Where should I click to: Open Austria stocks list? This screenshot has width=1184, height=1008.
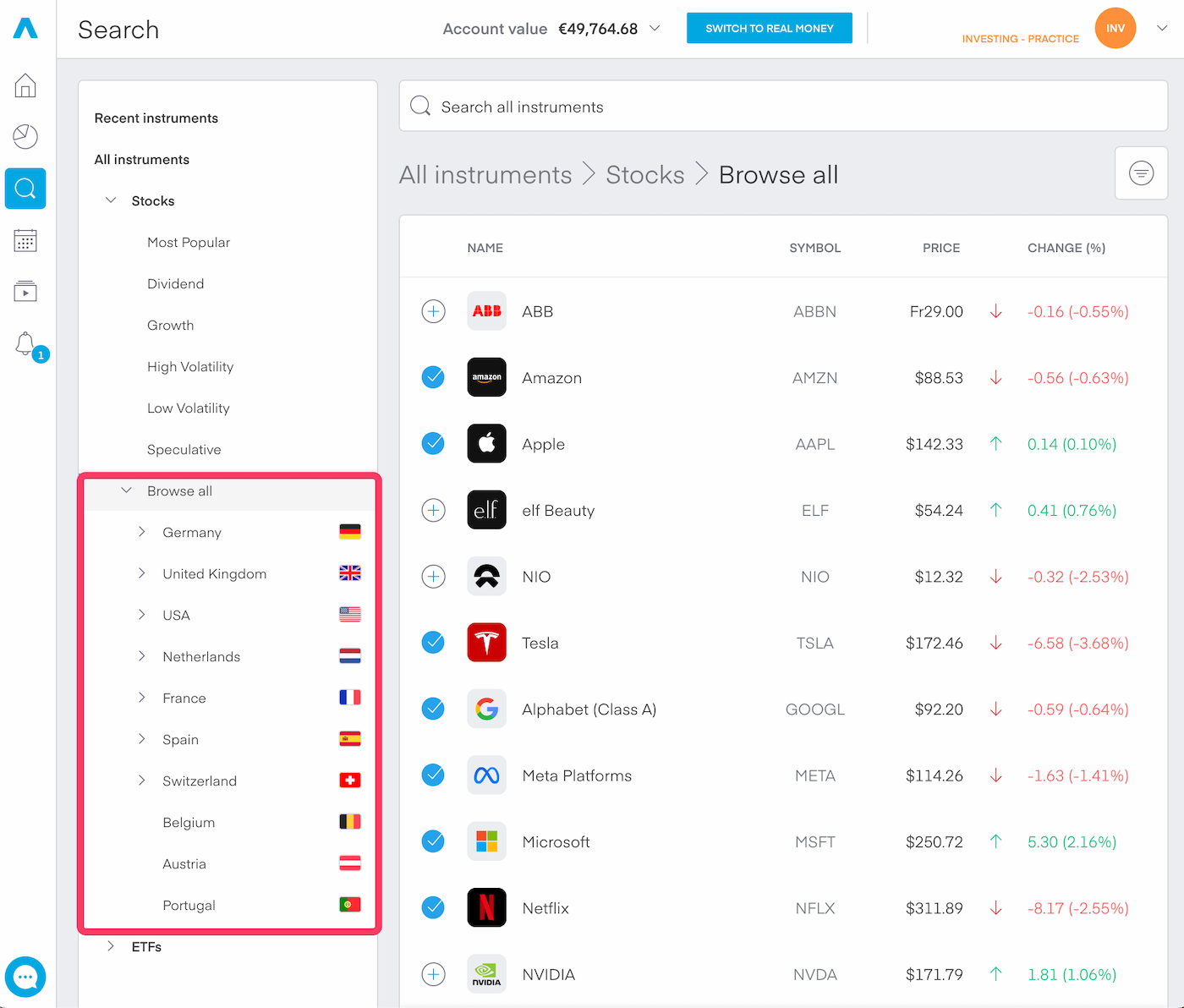(184, 863)
